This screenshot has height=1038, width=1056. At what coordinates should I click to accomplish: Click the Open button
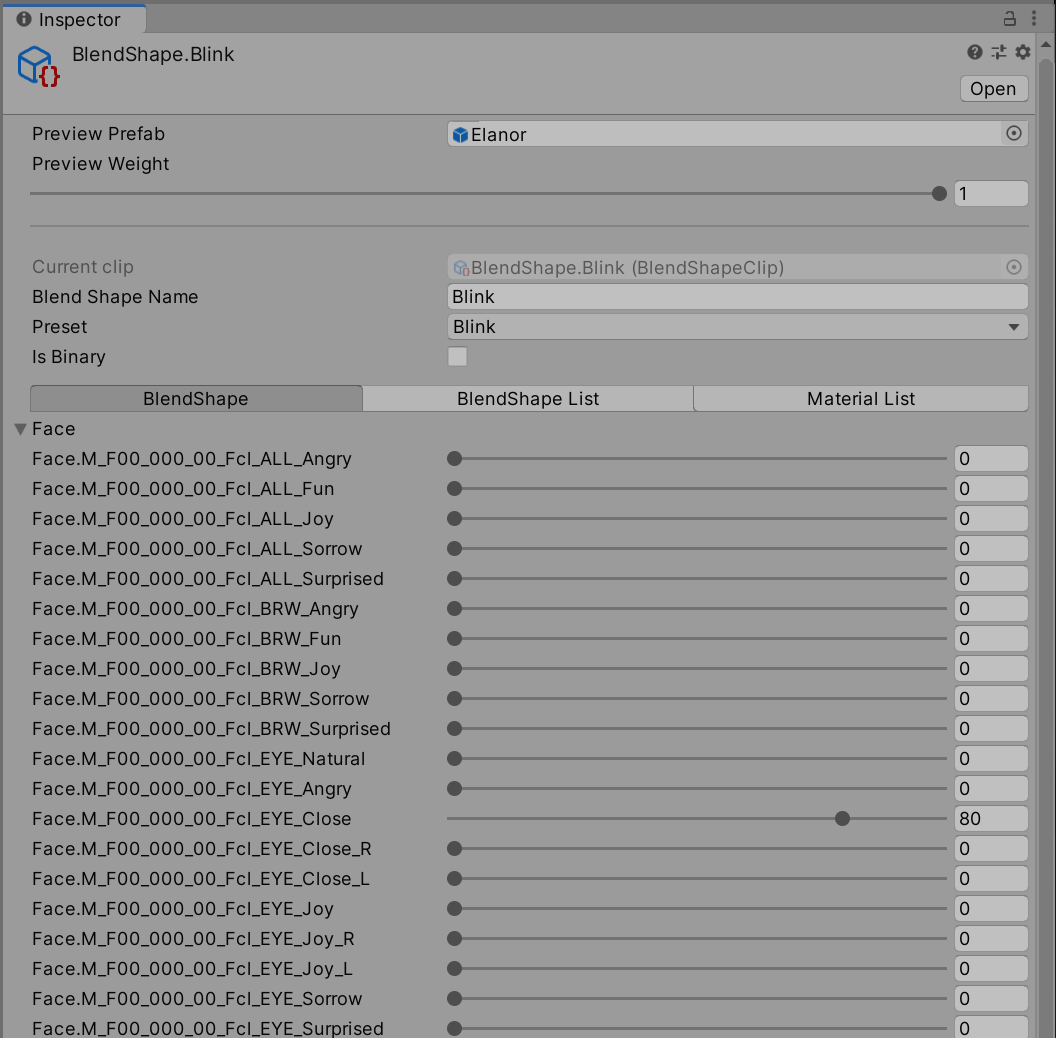click(x=993, y=88)
